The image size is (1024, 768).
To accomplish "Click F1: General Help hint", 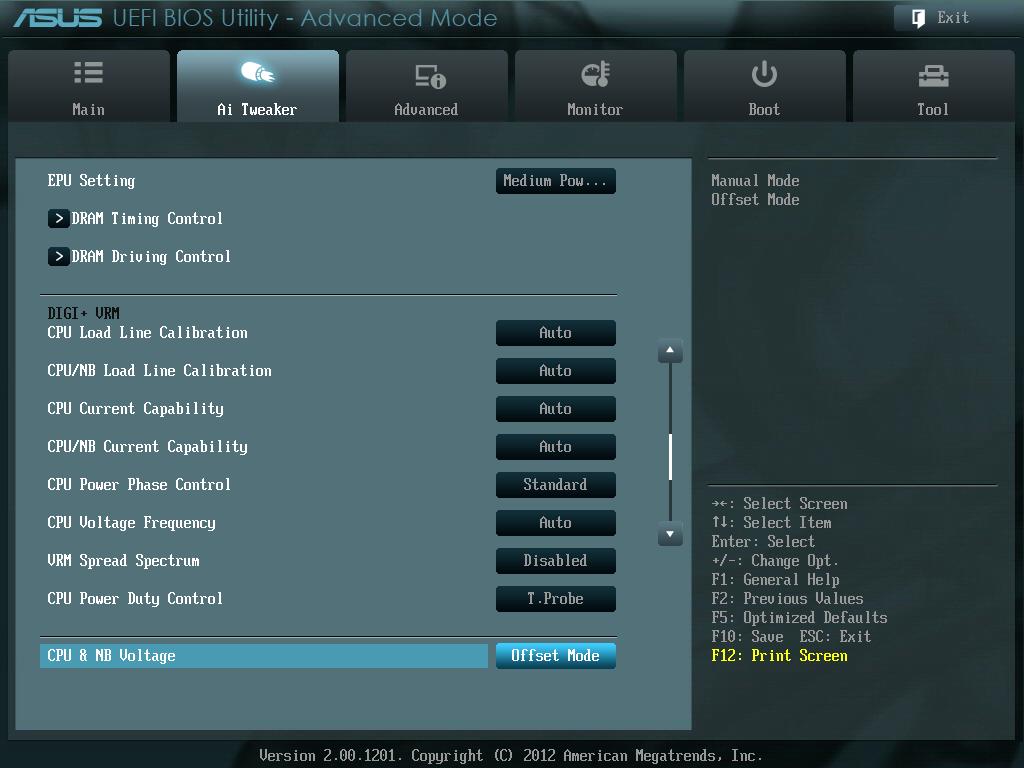I will pos(776,580).
